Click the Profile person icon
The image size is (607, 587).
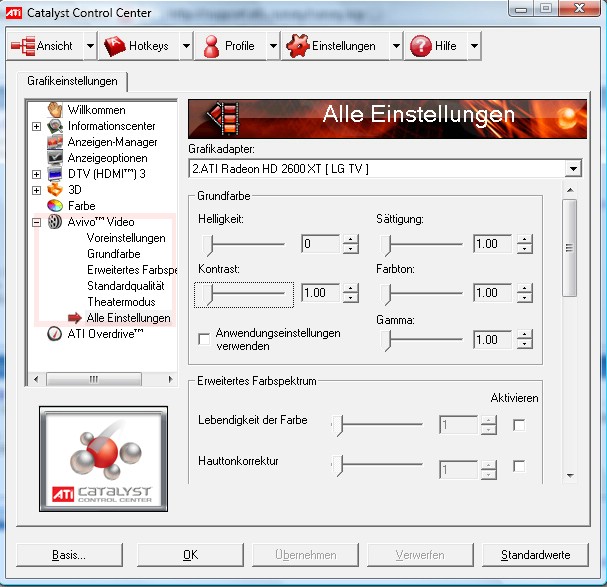pos(211,46)
